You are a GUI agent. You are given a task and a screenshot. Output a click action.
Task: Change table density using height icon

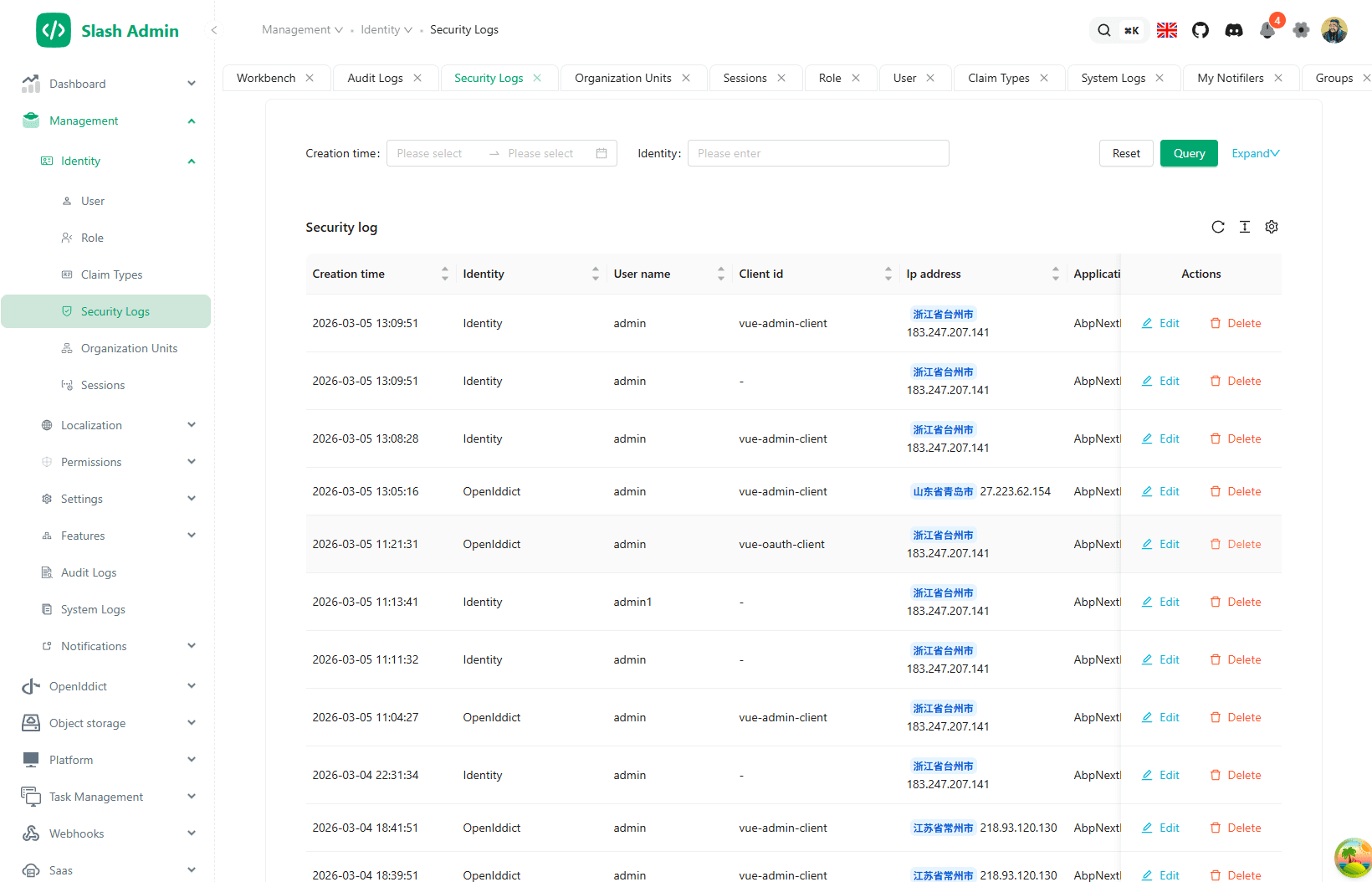point(1245,227)
